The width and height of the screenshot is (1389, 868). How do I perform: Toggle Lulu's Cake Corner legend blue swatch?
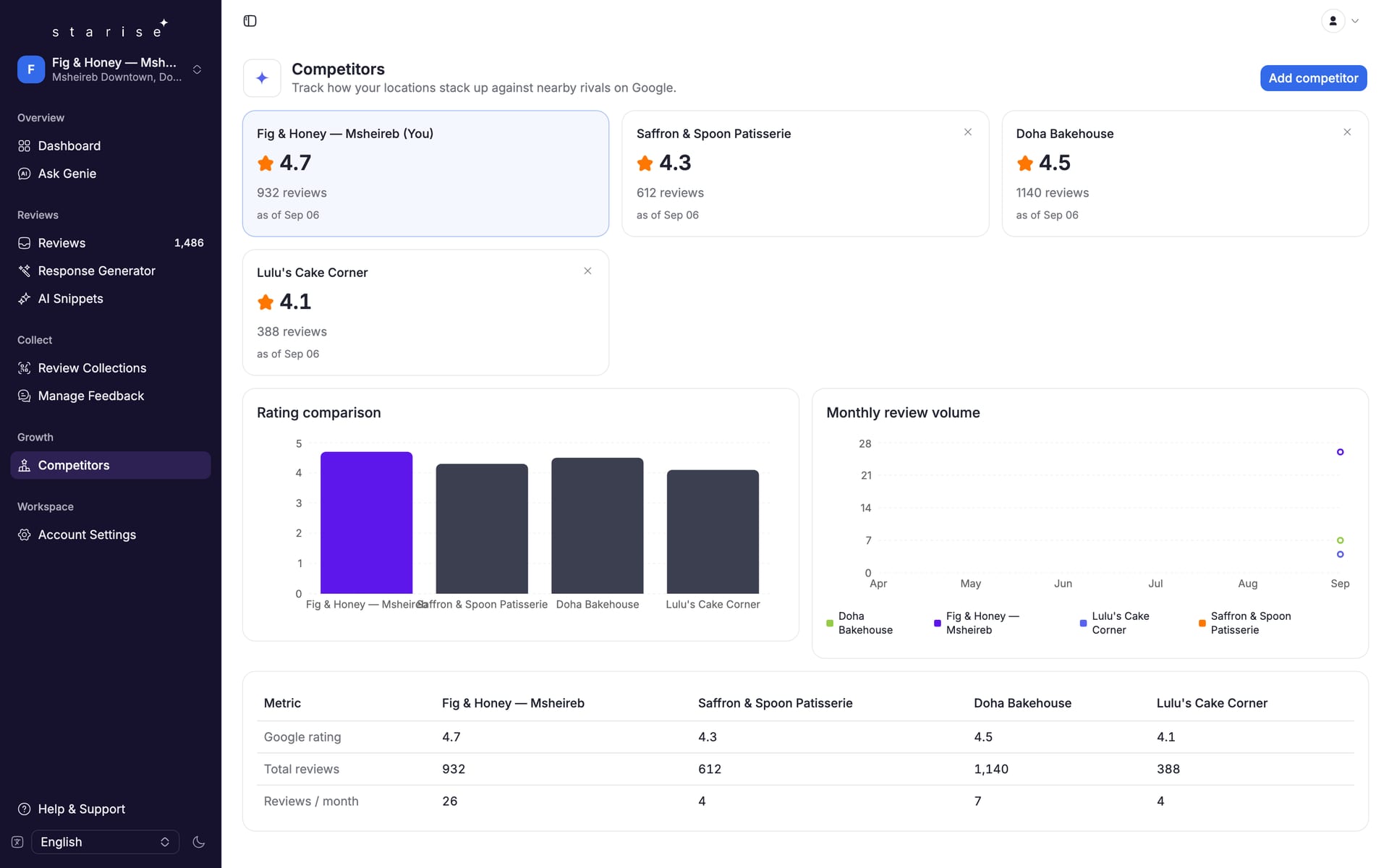click(x=1083, y=624)
